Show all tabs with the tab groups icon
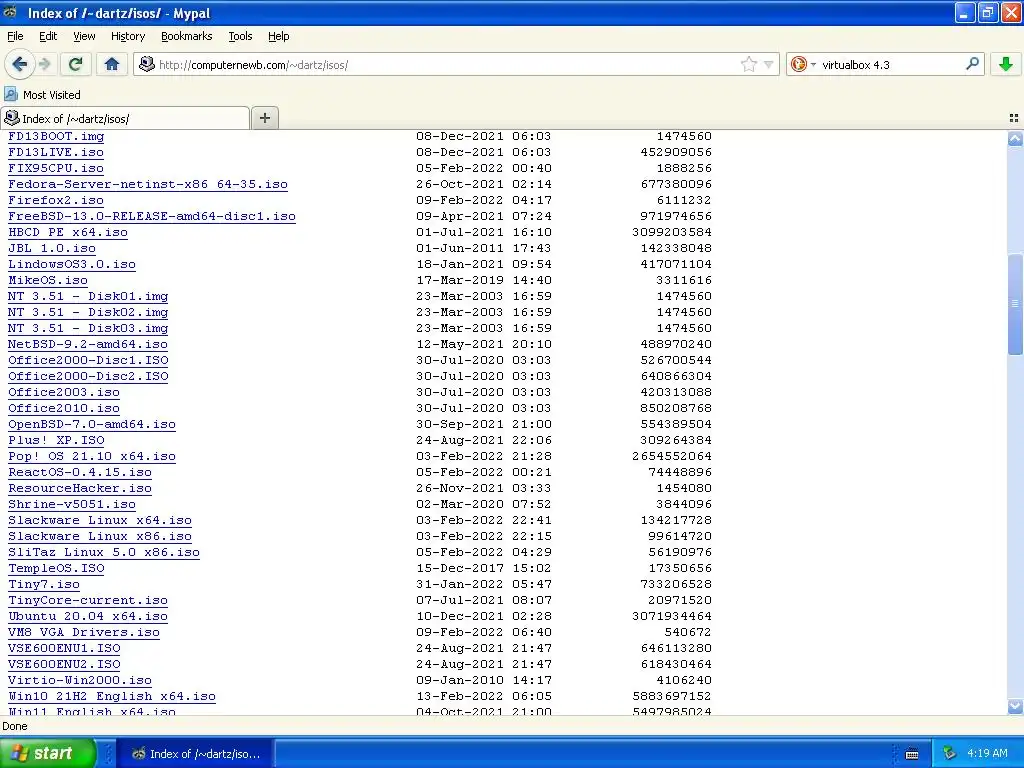This screenshot has height=768, width=1024. click(x=1014, y=118)
